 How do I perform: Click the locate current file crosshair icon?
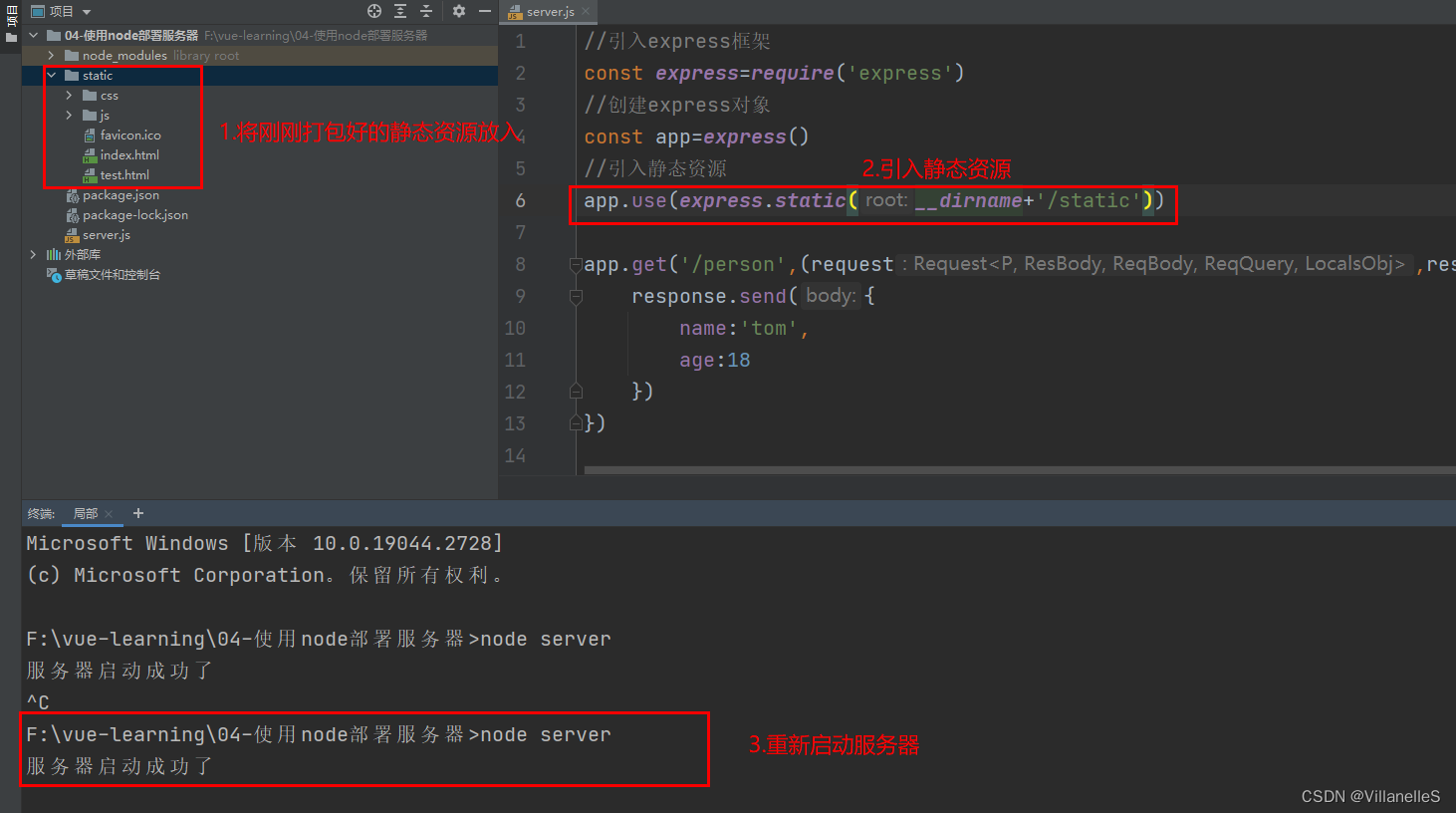374,11
